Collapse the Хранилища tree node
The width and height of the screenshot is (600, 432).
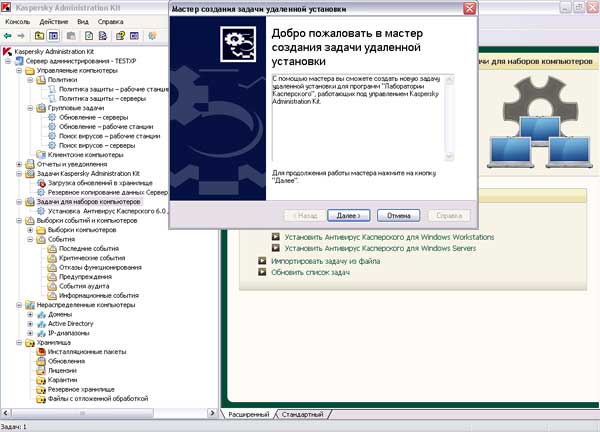pos(19,342)
